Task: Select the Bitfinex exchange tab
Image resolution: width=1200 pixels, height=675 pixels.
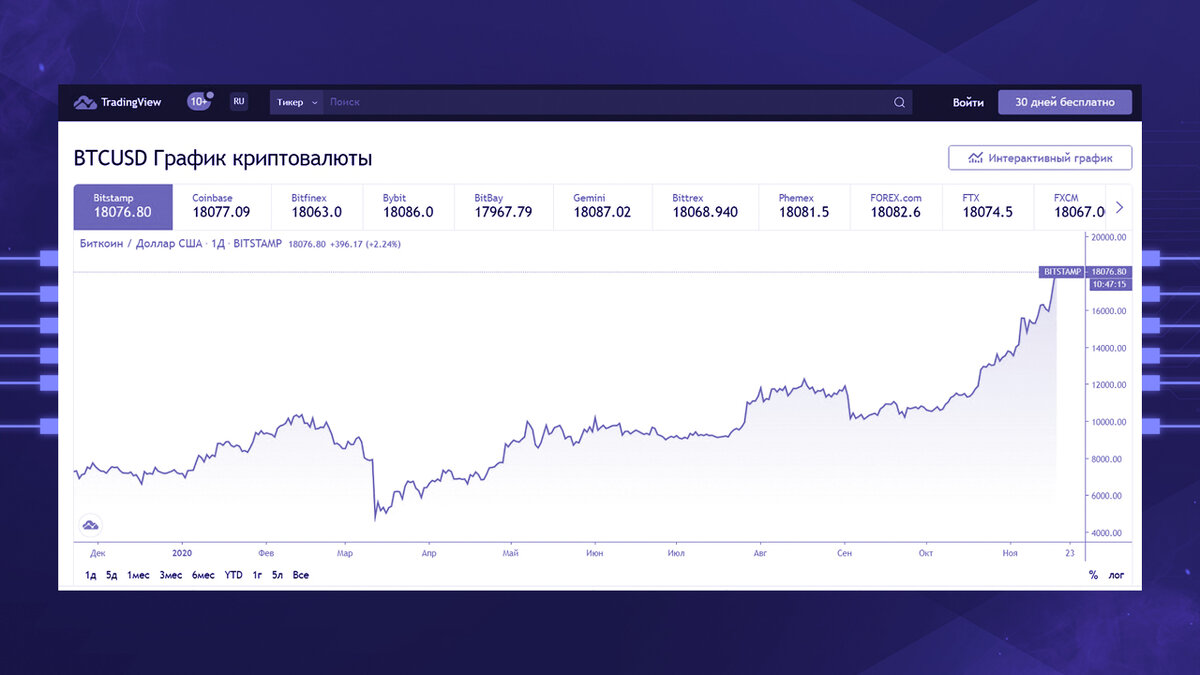Action: click(317, 206)
